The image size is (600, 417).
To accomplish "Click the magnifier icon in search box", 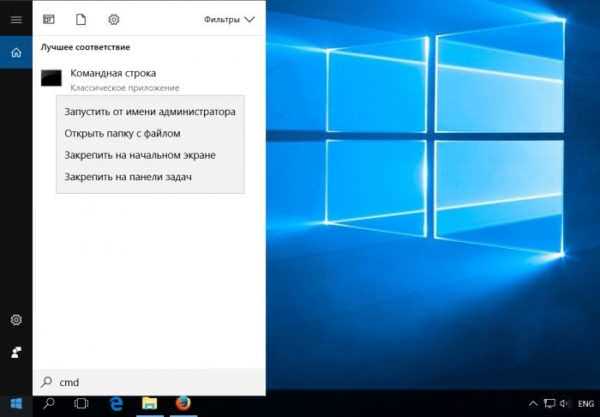I will click(x=46, y=381).
